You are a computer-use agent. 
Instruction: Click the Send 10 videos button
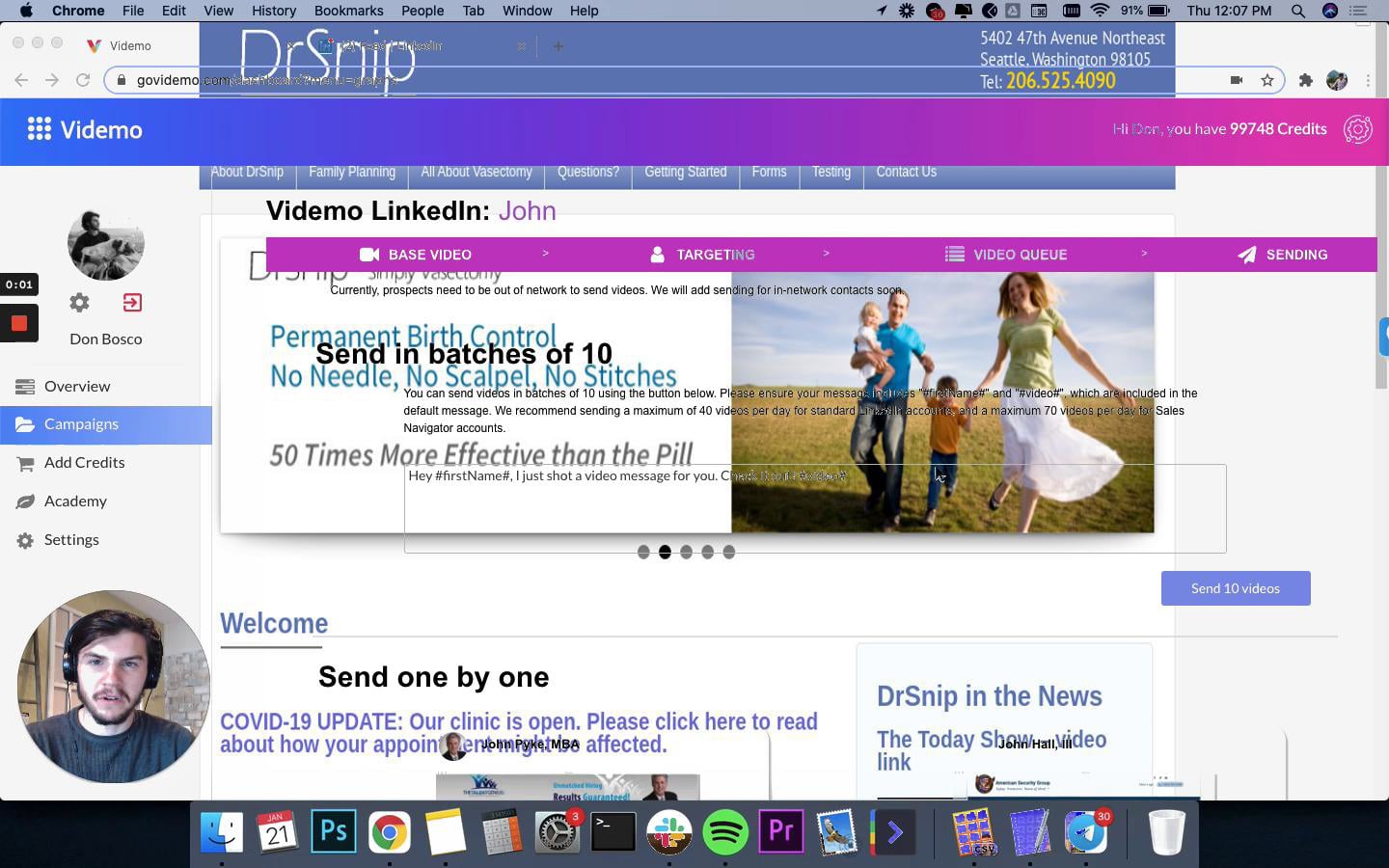(x=1236, y=588)
